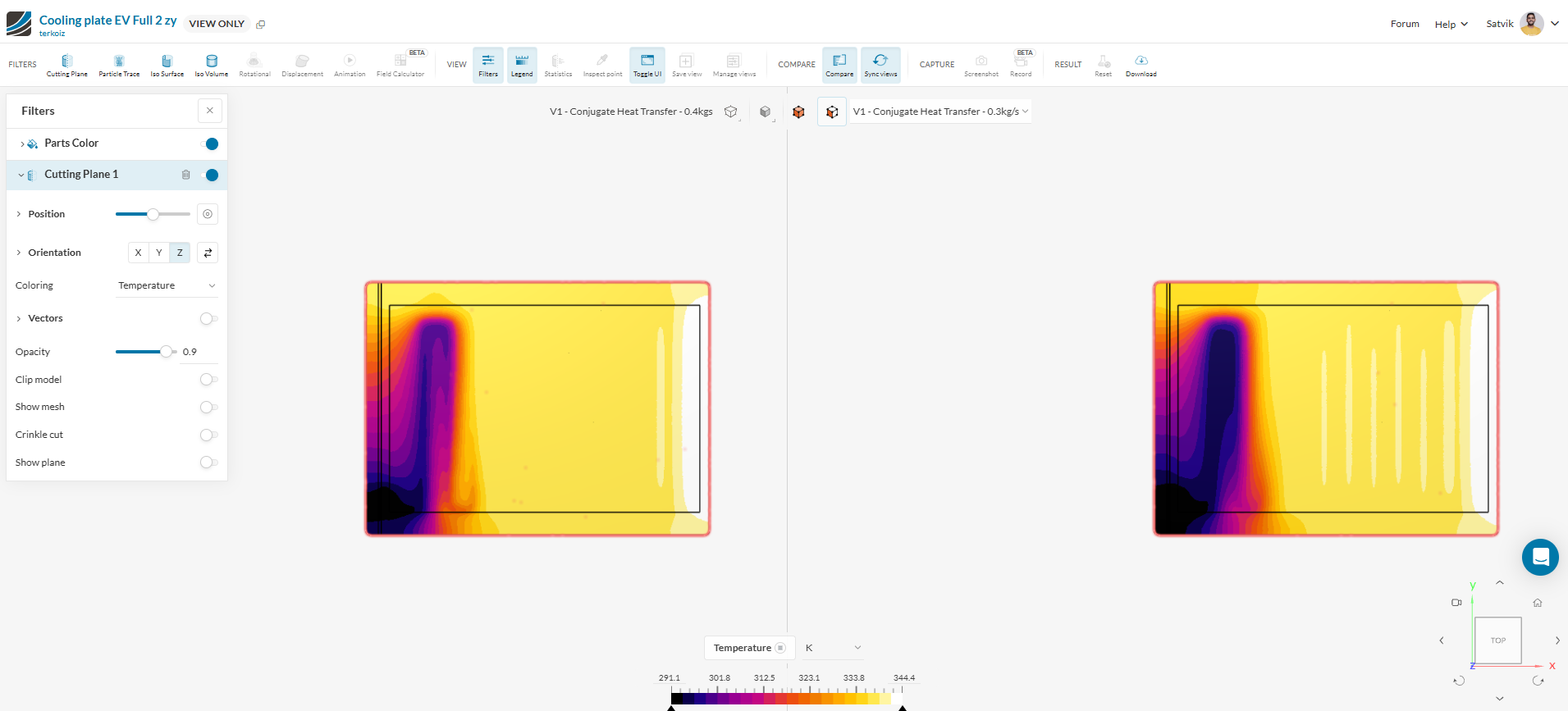Screen dimensions: 1568x711
Task: Flip the cutting plane orientation direction
Action: tap(208, 253)
